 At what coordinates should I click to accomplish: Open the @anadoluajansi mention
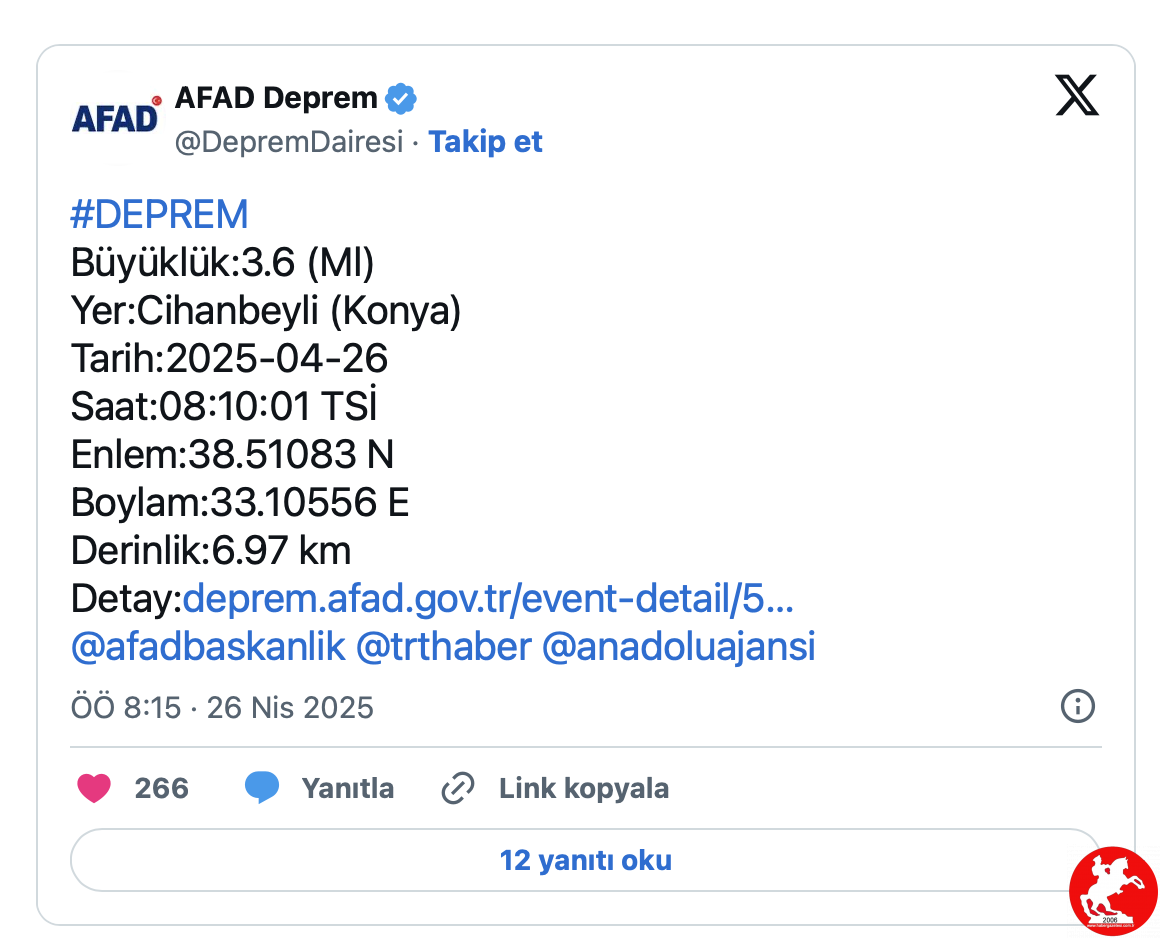(x=678, y=647)
